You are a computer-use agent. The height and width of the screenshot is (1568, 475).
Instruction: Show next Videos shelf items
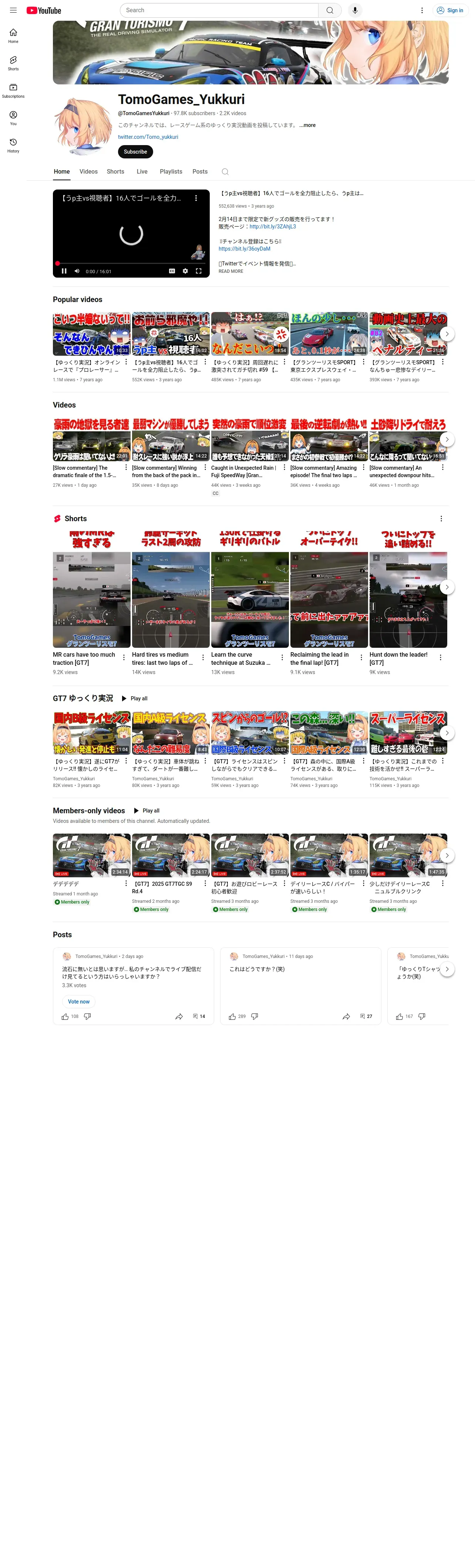(x=447, y=439)
